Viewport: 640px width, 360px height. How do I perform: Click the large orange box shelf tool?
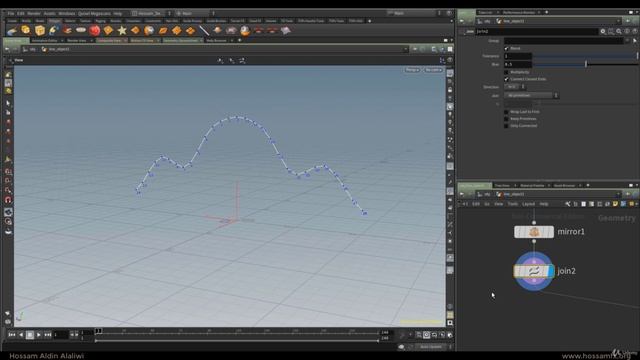click(40, 30)
